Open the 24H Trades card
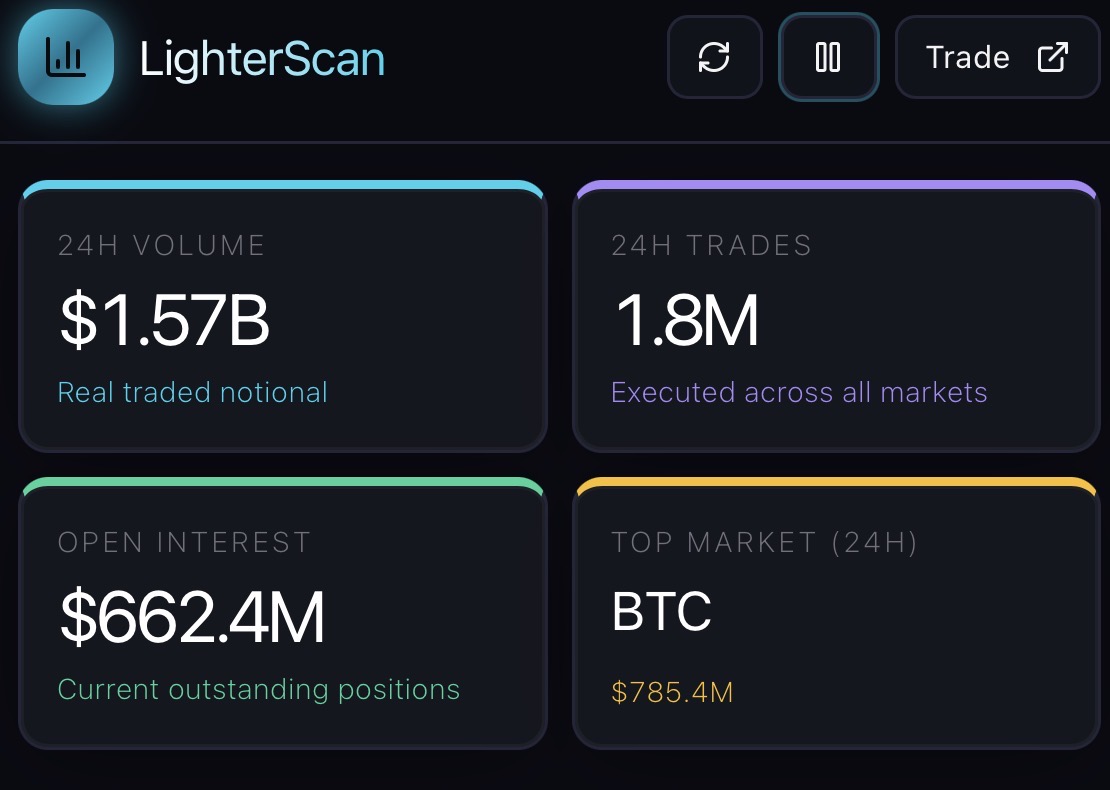 click(x=836, y=316)
